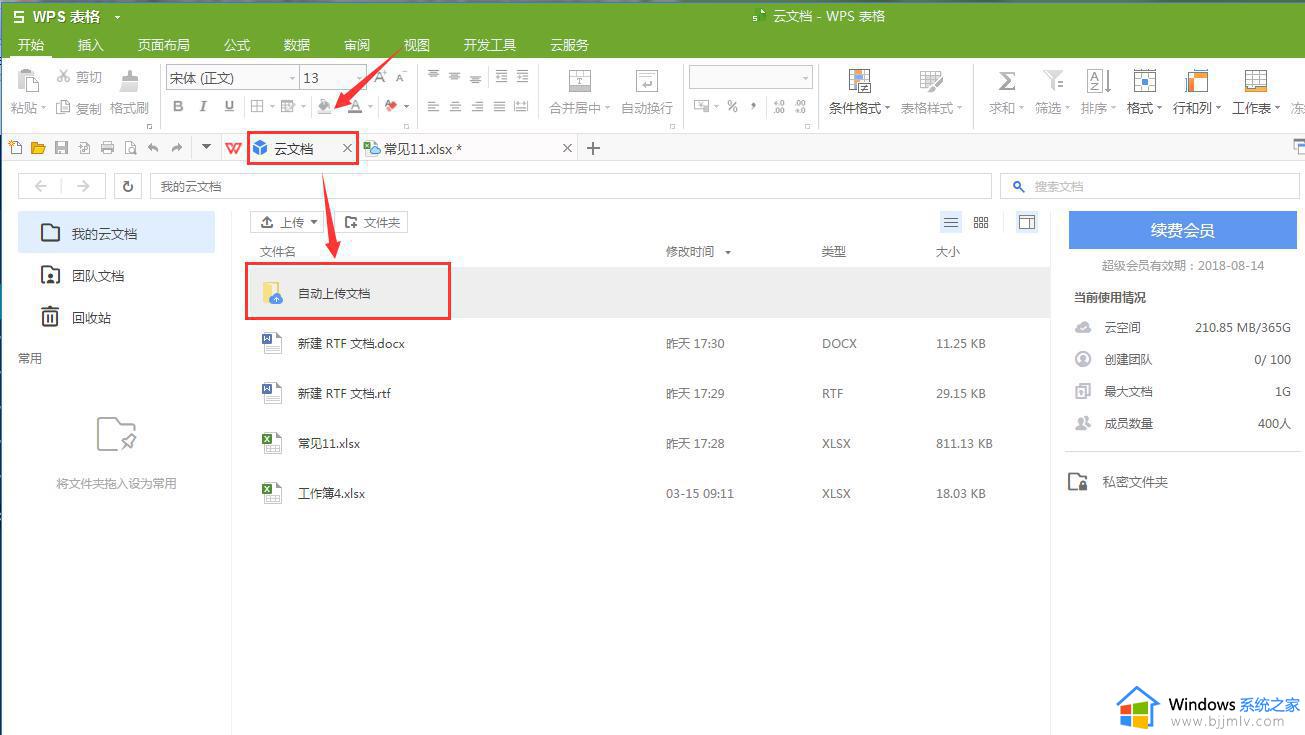1305x735 pixels.
Task: Toggle Italic formatting
Action: coord(203,106)
